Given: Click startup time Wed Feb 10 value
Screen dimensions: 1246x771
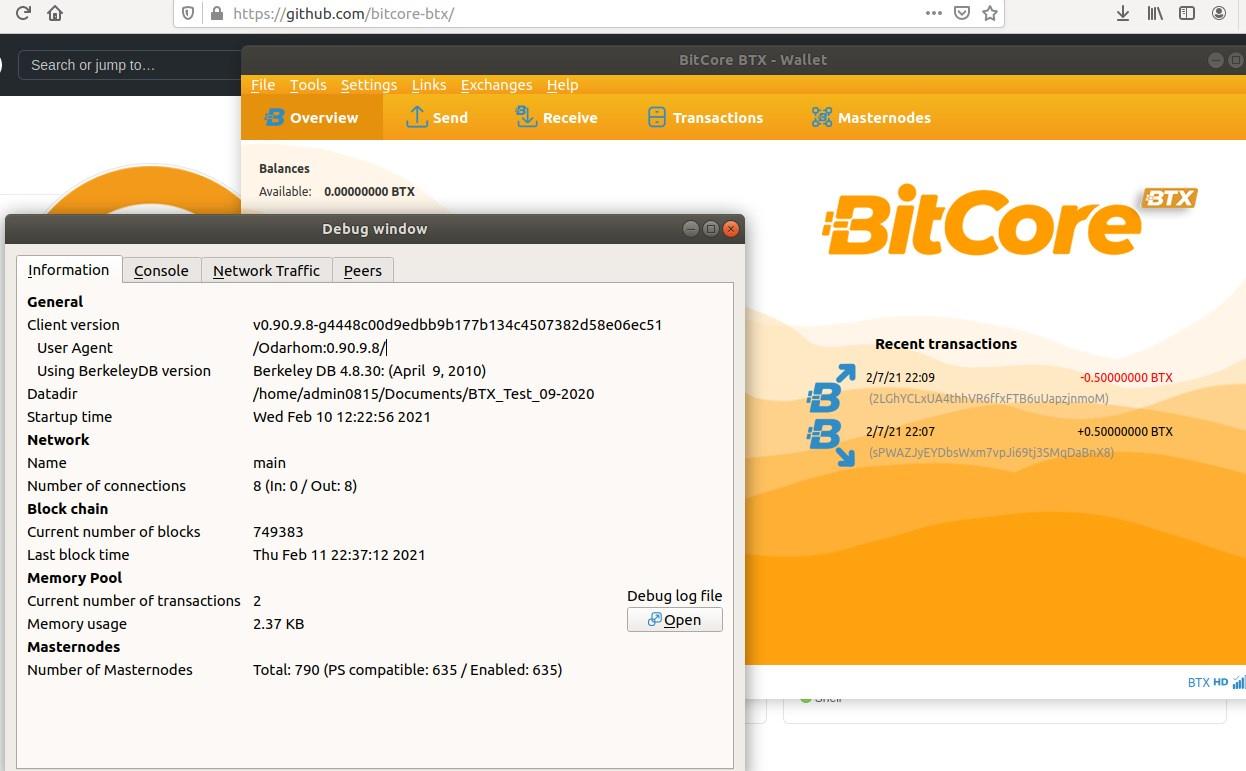Looking at the screenshot, I should pos(342,417).
